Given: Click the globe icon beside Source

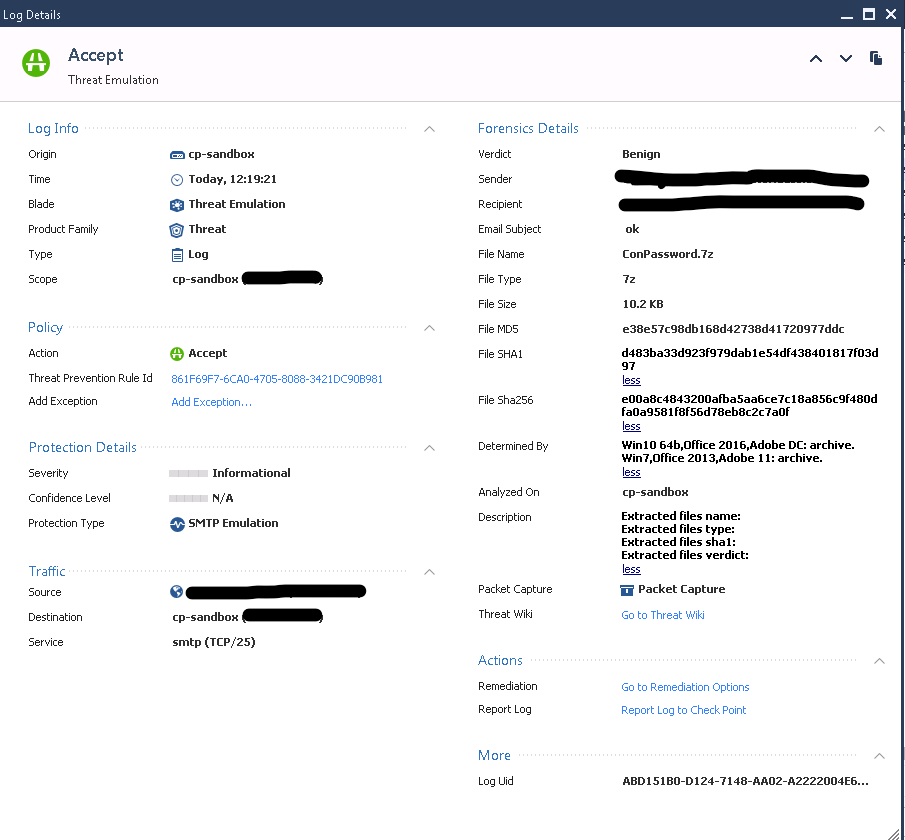Looking at the screenshot, I should [177, 592].
